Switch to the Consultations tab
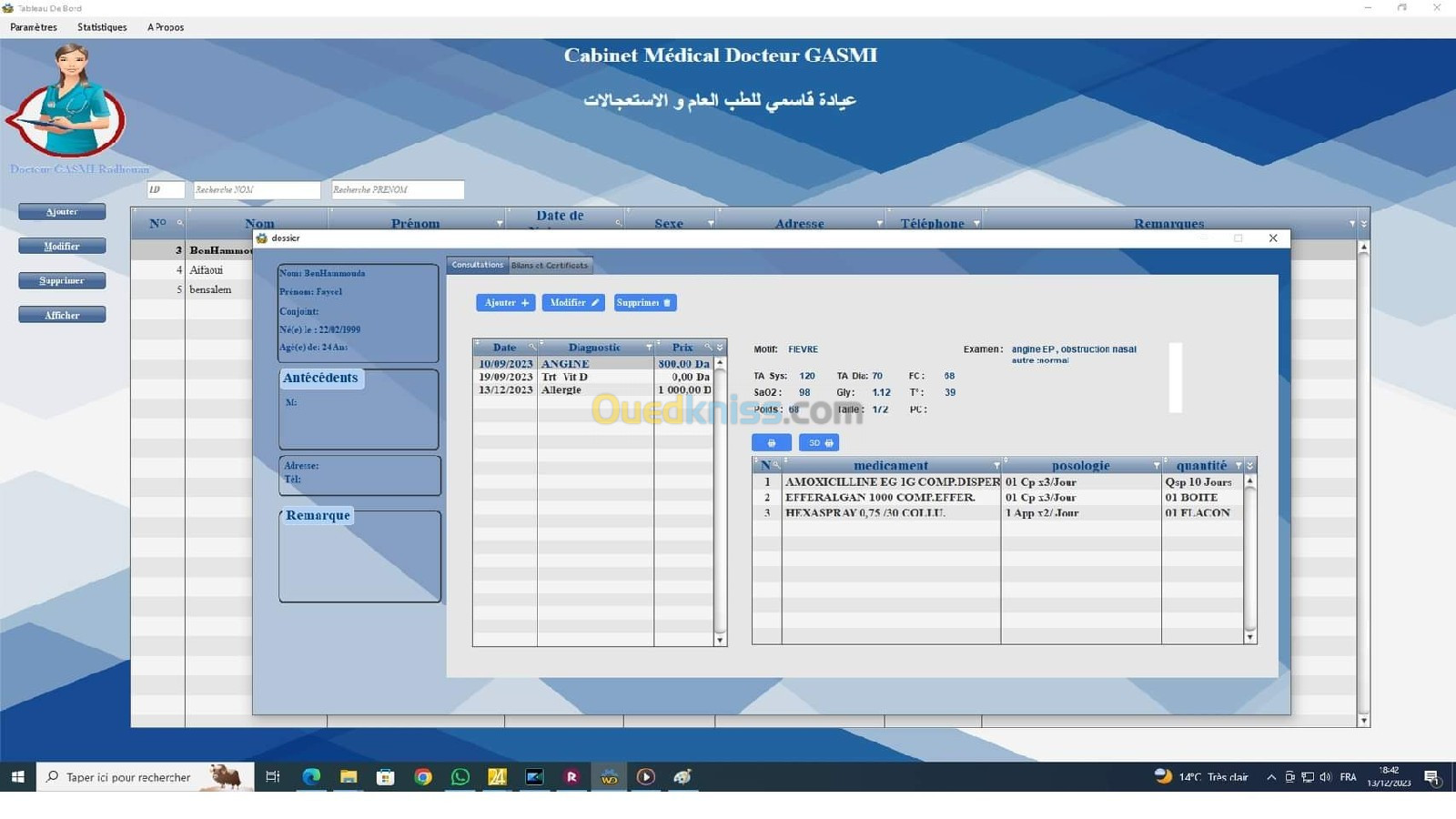Screen dimensions: 1456x819 478,265
